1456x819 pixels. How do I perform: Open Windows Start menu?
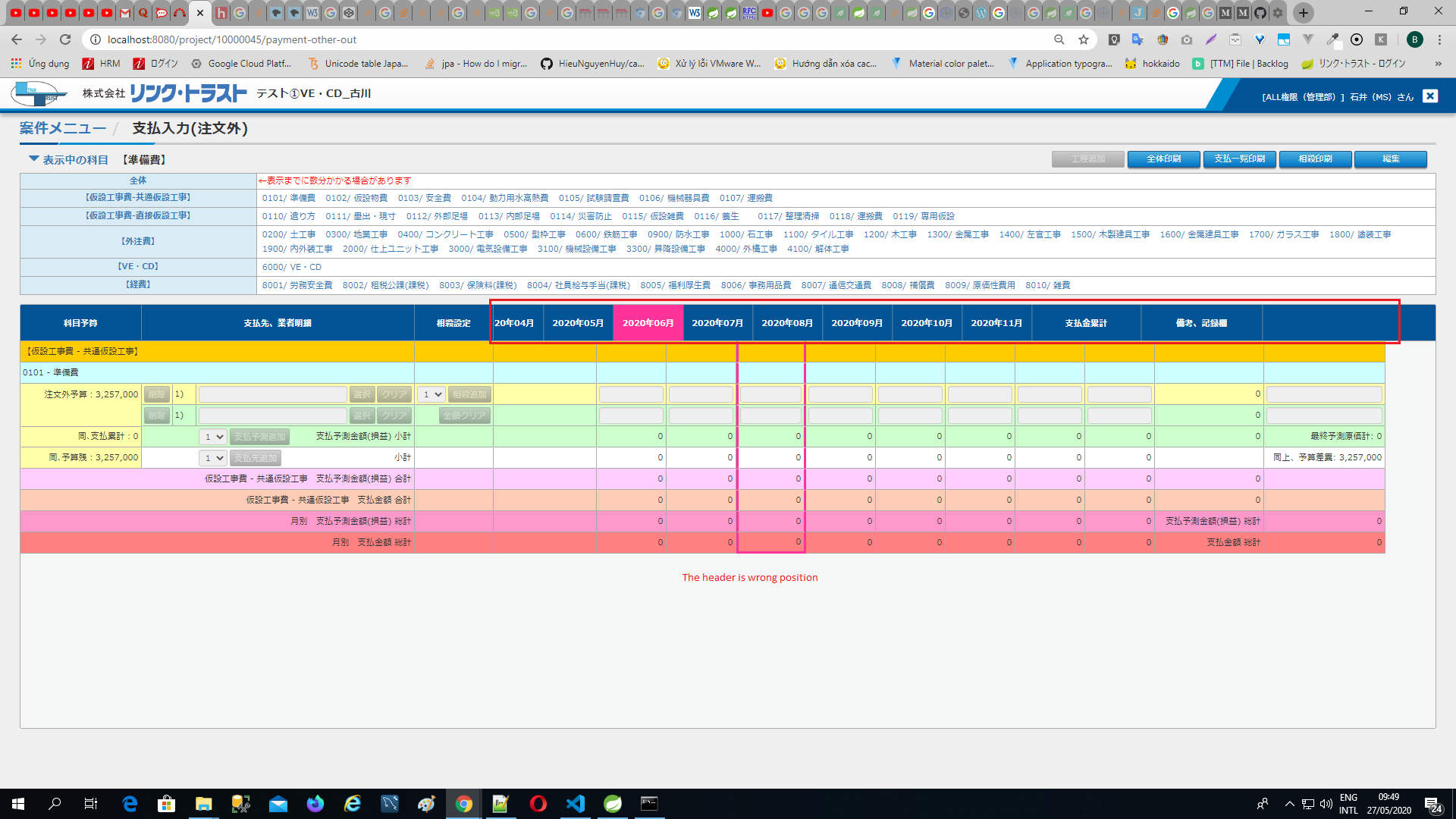[x=18, y=804]
